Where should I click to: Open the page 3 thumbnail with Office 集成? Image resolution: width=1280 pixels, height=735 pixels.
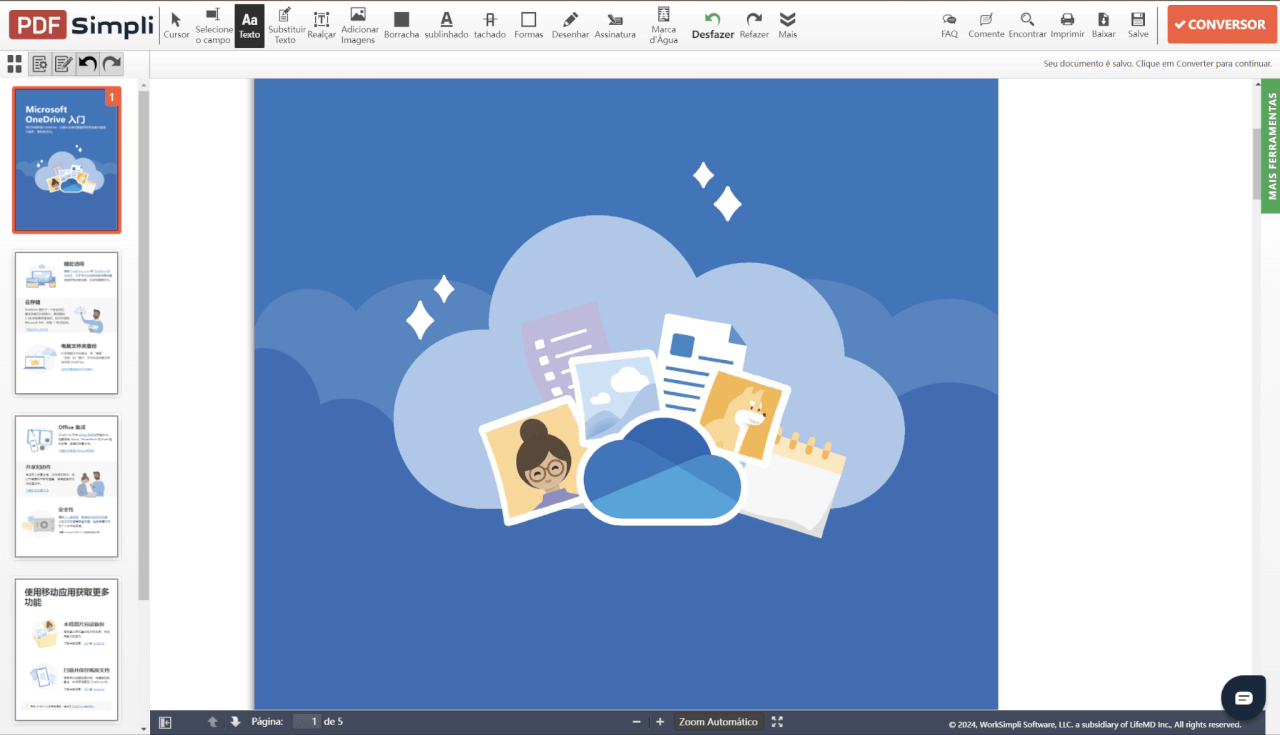coord(66,486)
